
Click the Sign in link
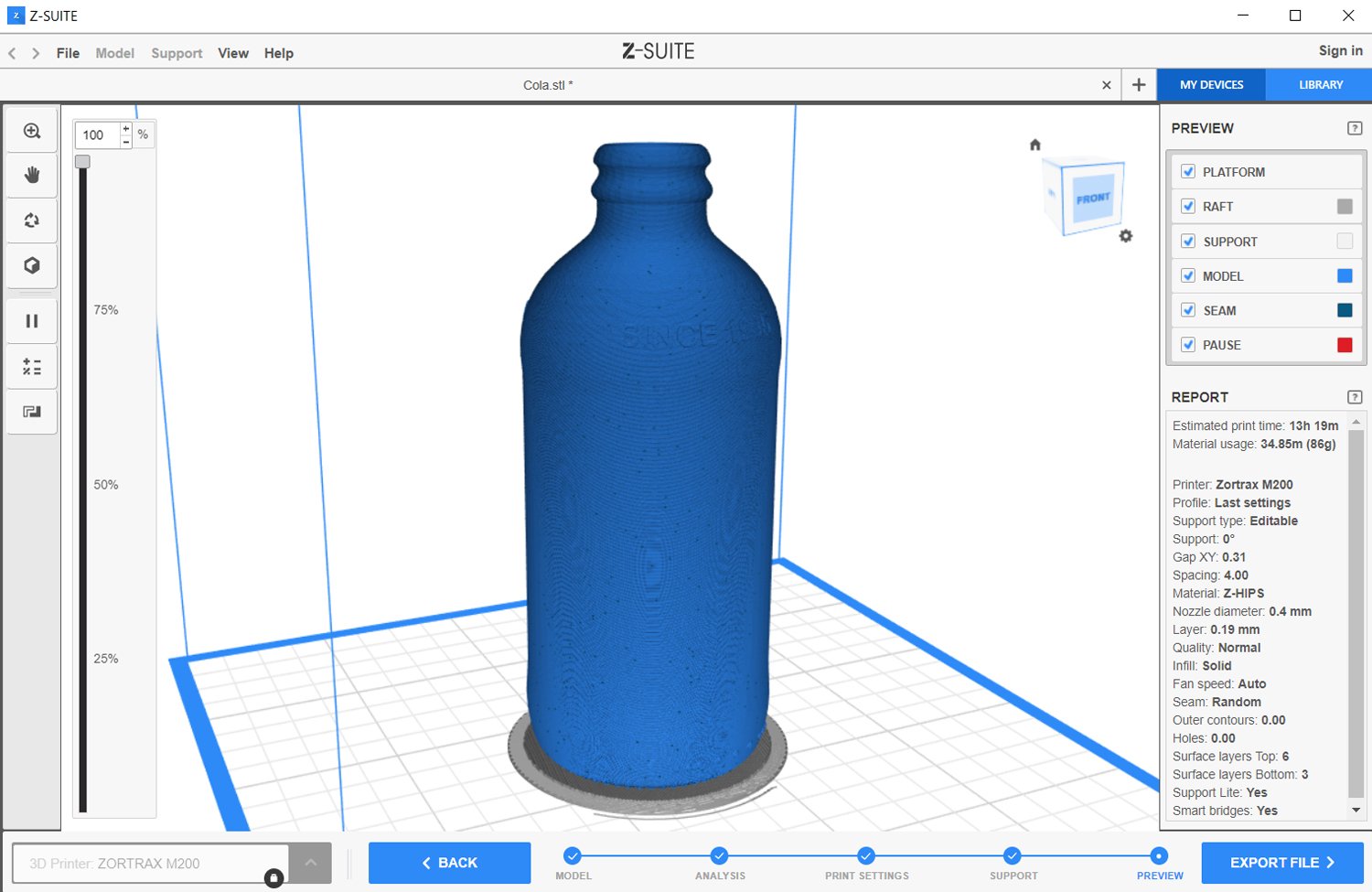1341,51
